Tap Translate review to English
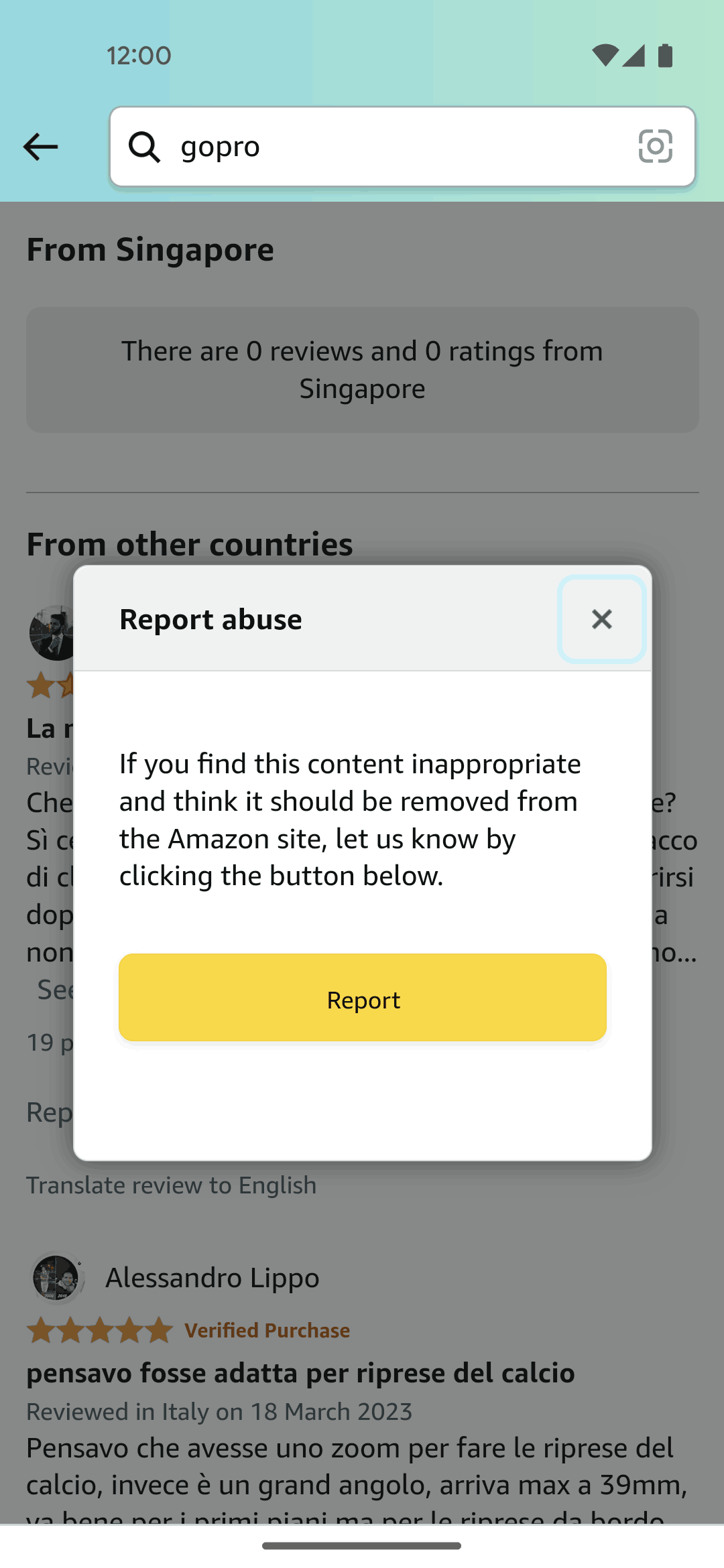Viewport: 724px width, 1568px height. point(172,1185)
